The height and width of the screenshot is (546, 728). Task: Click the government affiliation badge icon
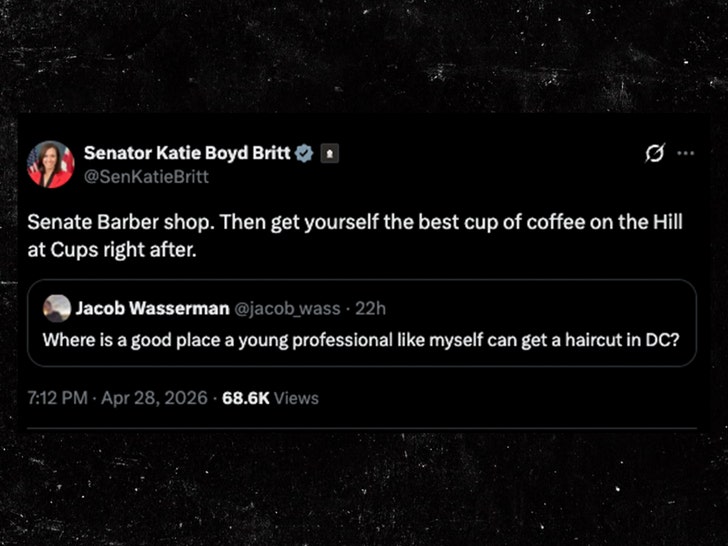(327, 154)
